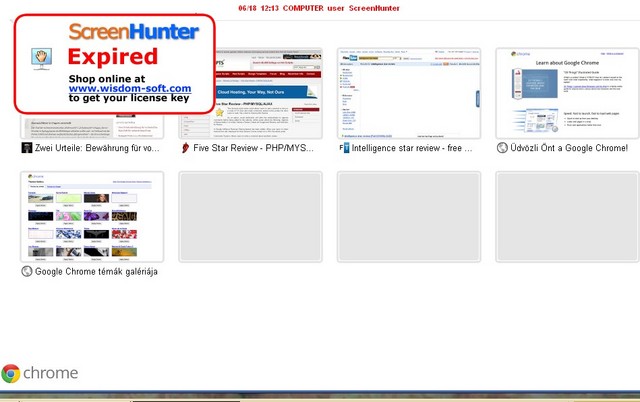
Task: Open the Intelligence star review thumbnail
Action: click(x=409, y=93)
